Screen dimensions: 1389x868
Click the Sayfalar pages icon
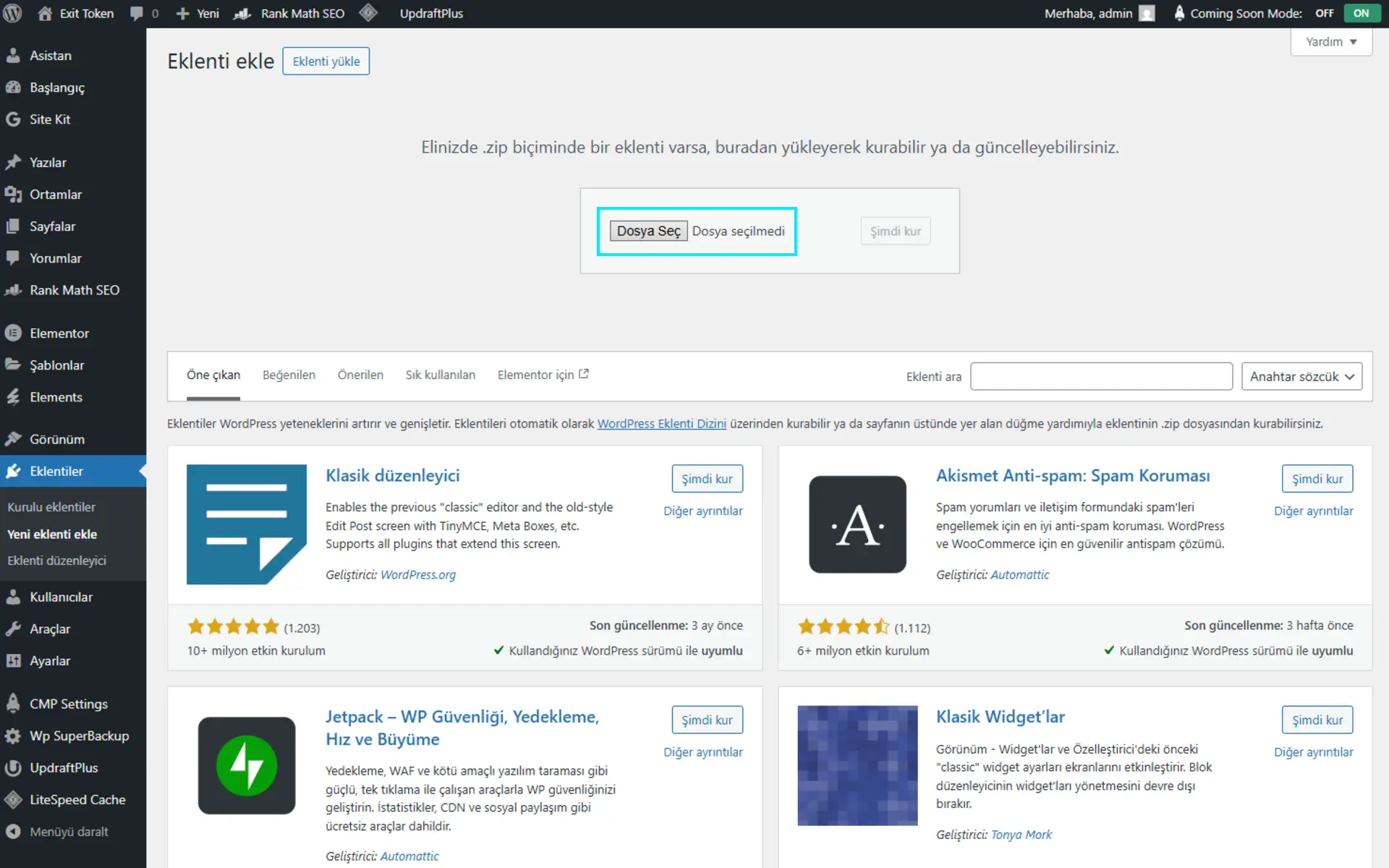click(x=13, y=226)
